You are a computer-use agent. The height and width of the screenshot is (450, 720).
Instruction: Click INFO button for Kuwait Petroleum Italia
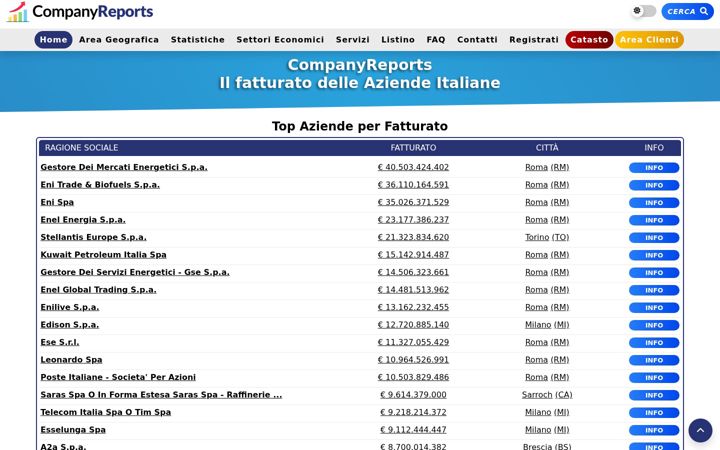(654, 255)
